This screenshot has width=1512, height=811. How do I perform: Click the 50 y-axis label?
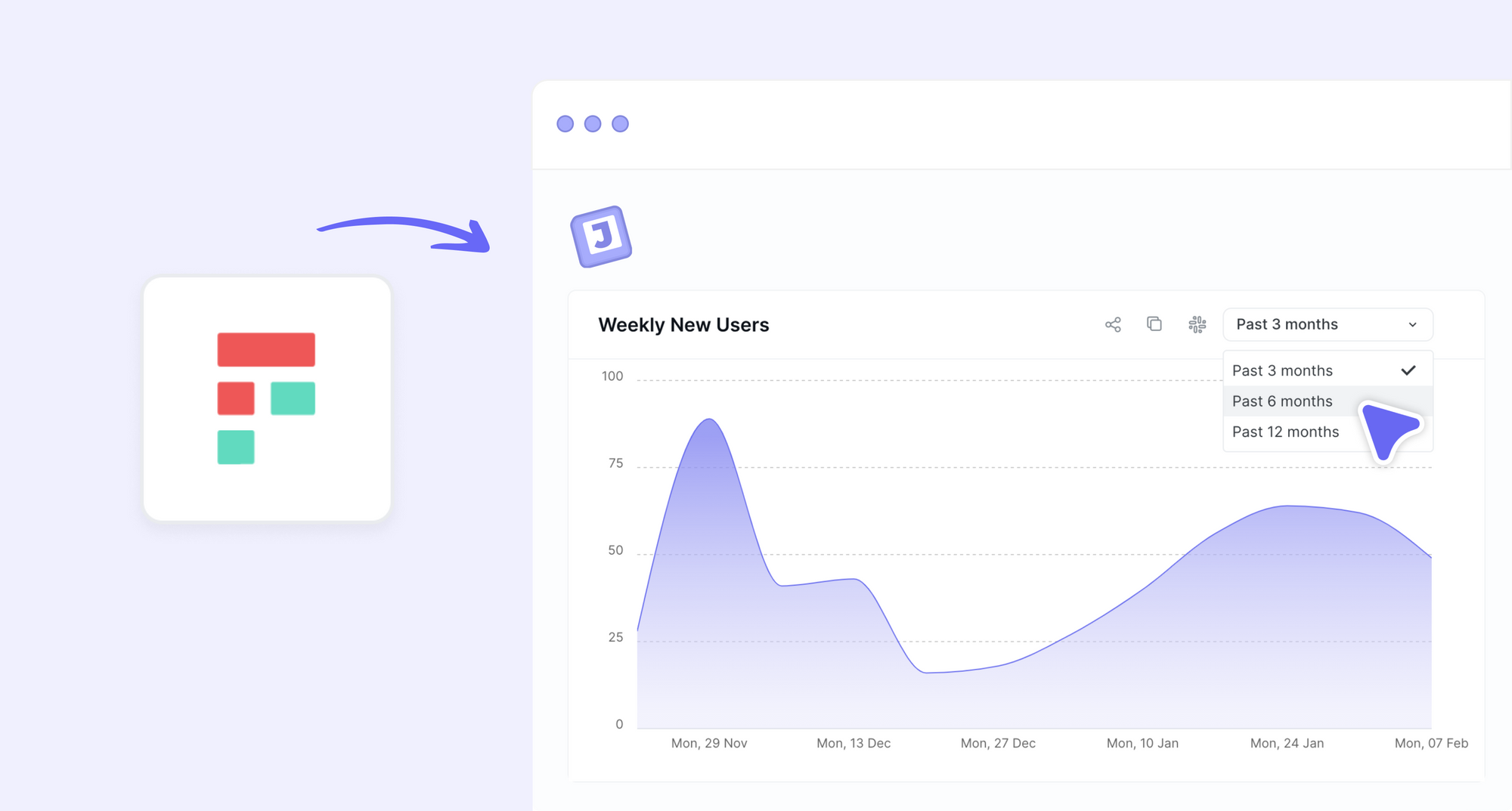point(616,550)
